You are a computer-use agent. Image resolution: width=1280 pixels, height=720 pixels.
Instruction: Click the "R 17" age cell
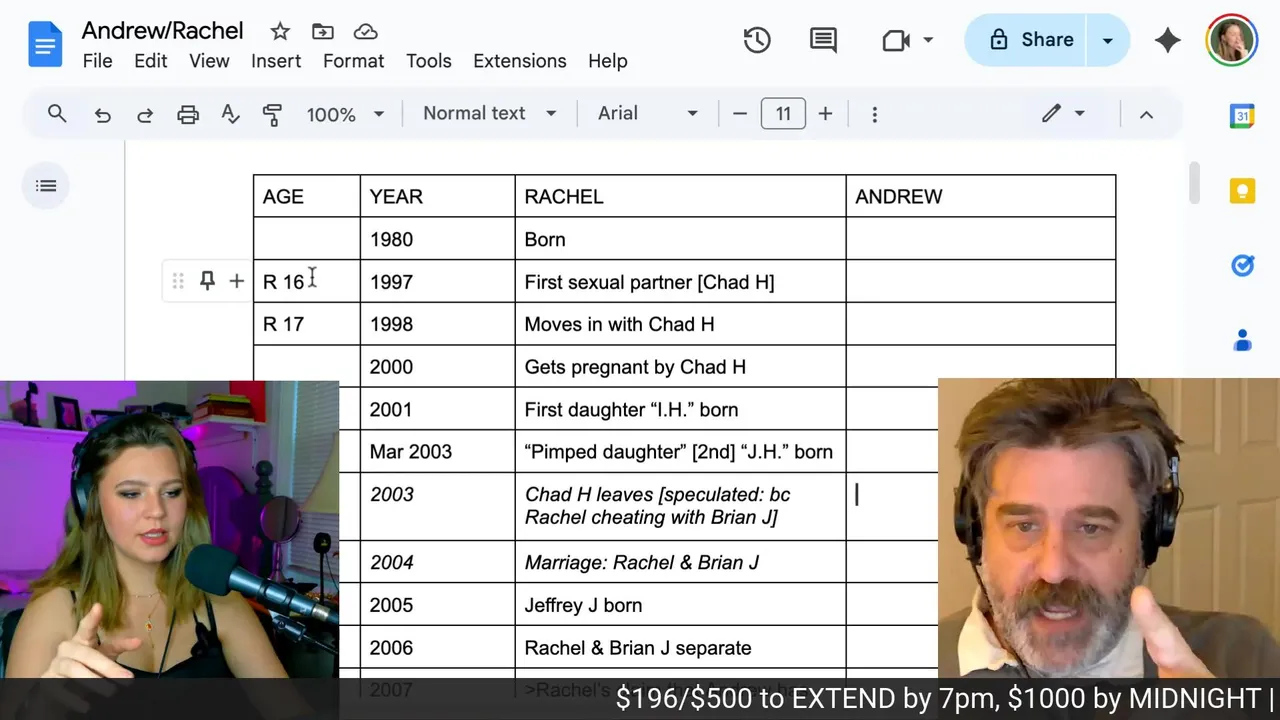[306, 324]
